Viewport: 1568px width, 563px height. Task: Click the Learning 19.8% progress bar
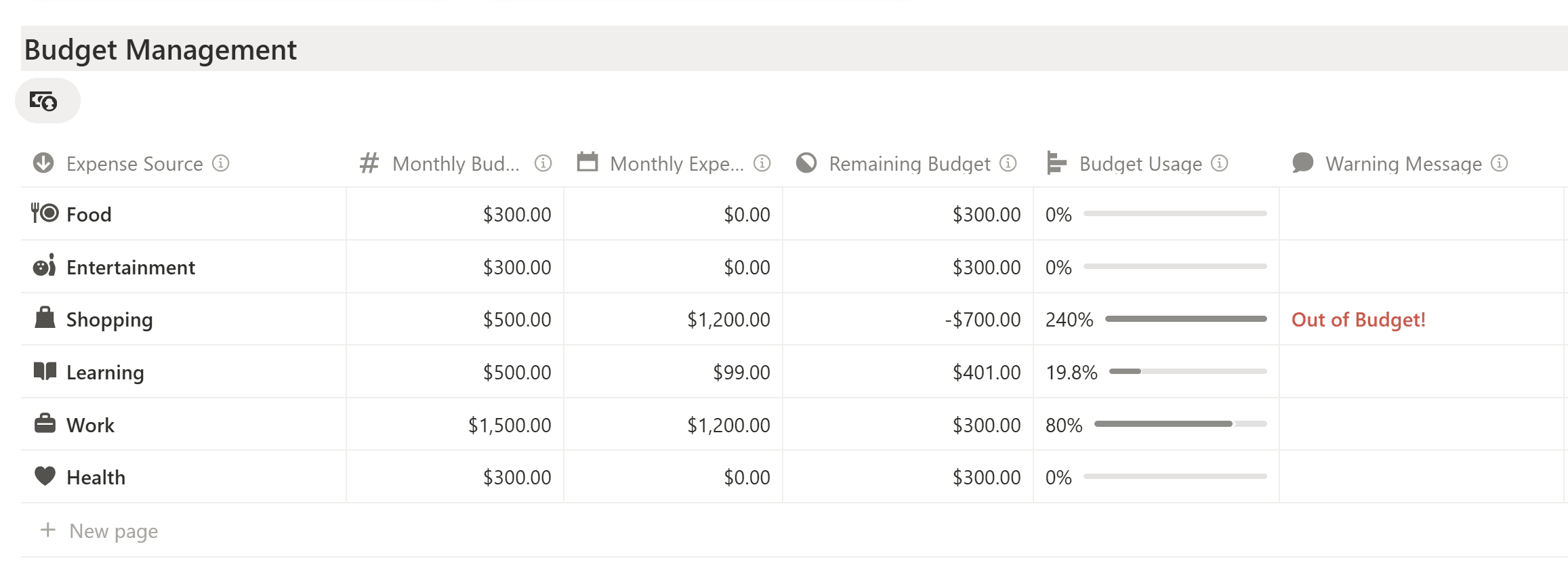pyautogui.click(x=1187, y=371)
